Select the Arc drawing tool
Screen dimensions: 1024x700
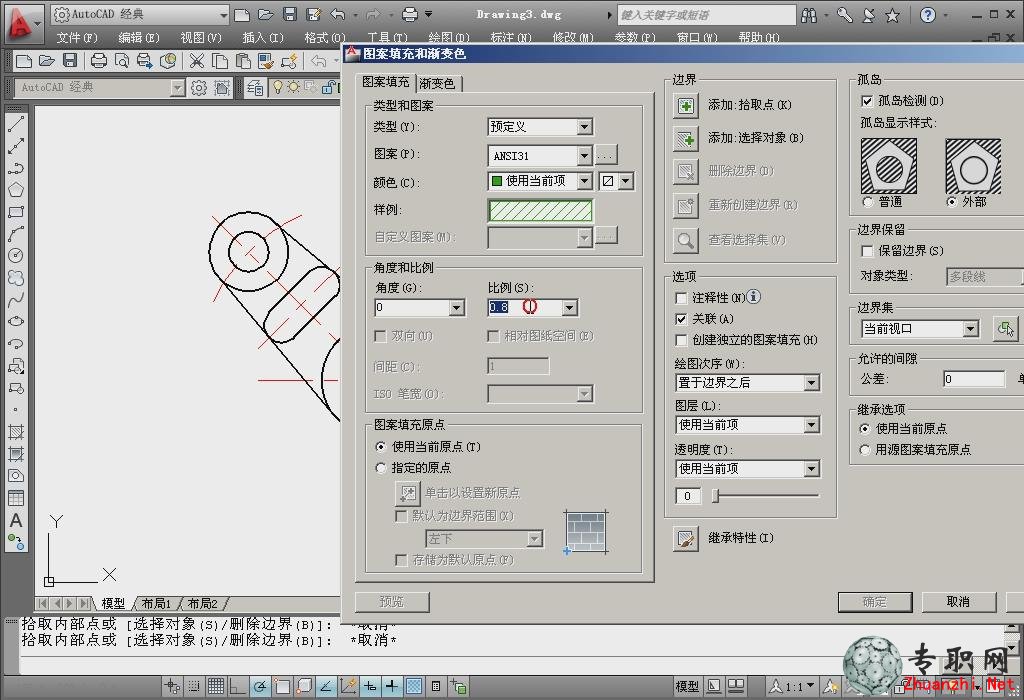click(x=16, y=233)
